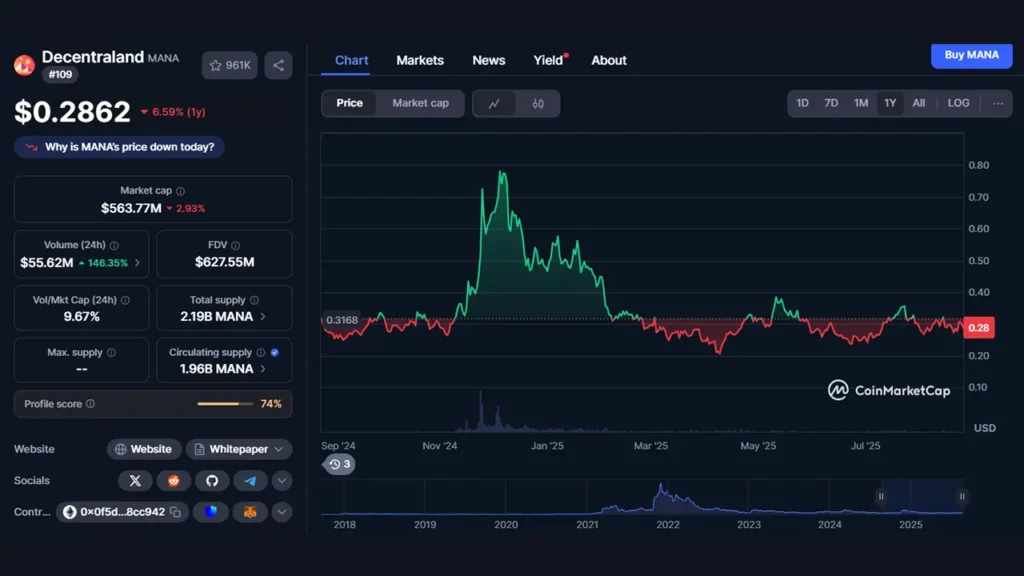Select the 1D time range
Viewport: 1024px width, 576px height.
802,103
